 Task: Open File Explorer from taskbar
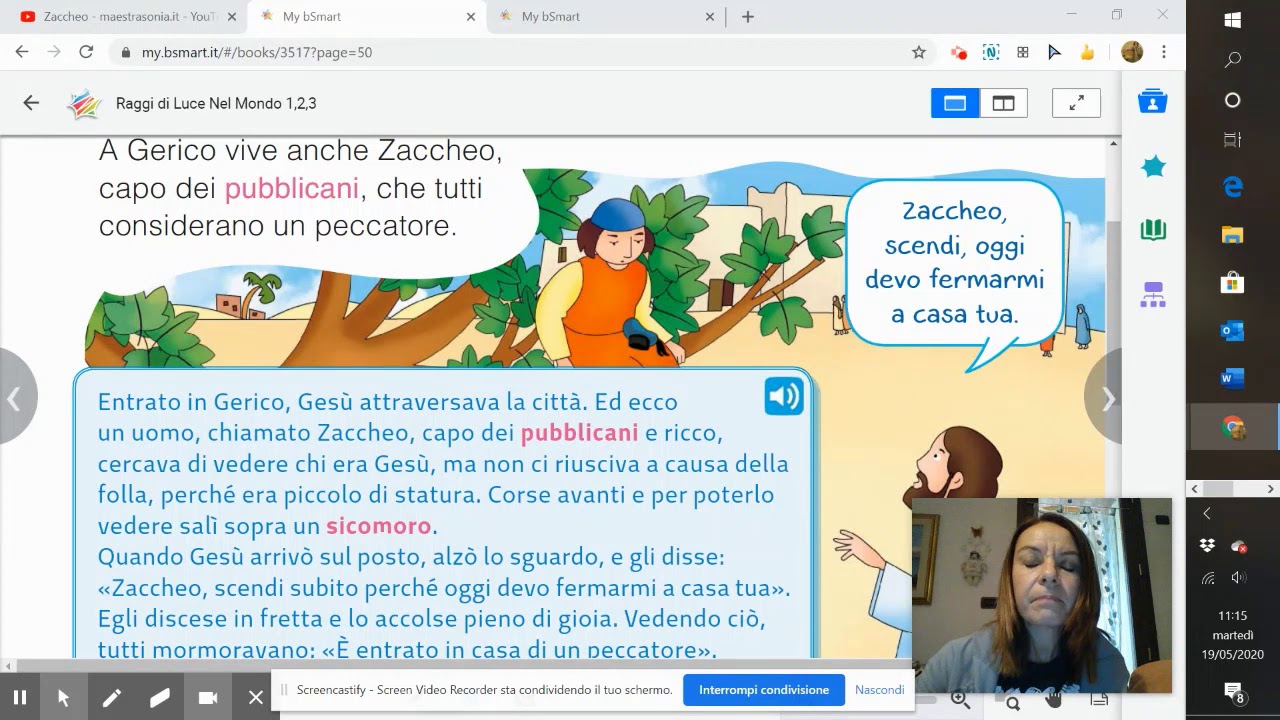[x=1232, y=235]
